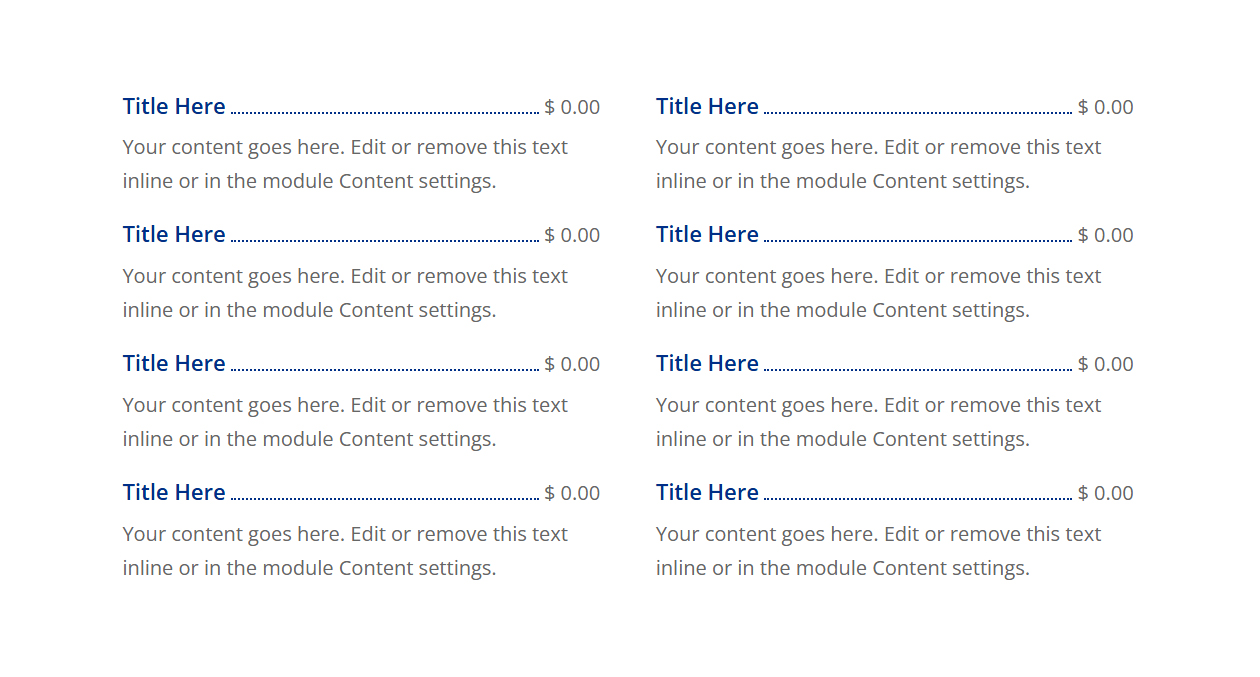Screen dimensions: 1260x677
Task: Click the '$ 0.00' price of first left item
Action: pyautogui.click(x=572, y=107)
